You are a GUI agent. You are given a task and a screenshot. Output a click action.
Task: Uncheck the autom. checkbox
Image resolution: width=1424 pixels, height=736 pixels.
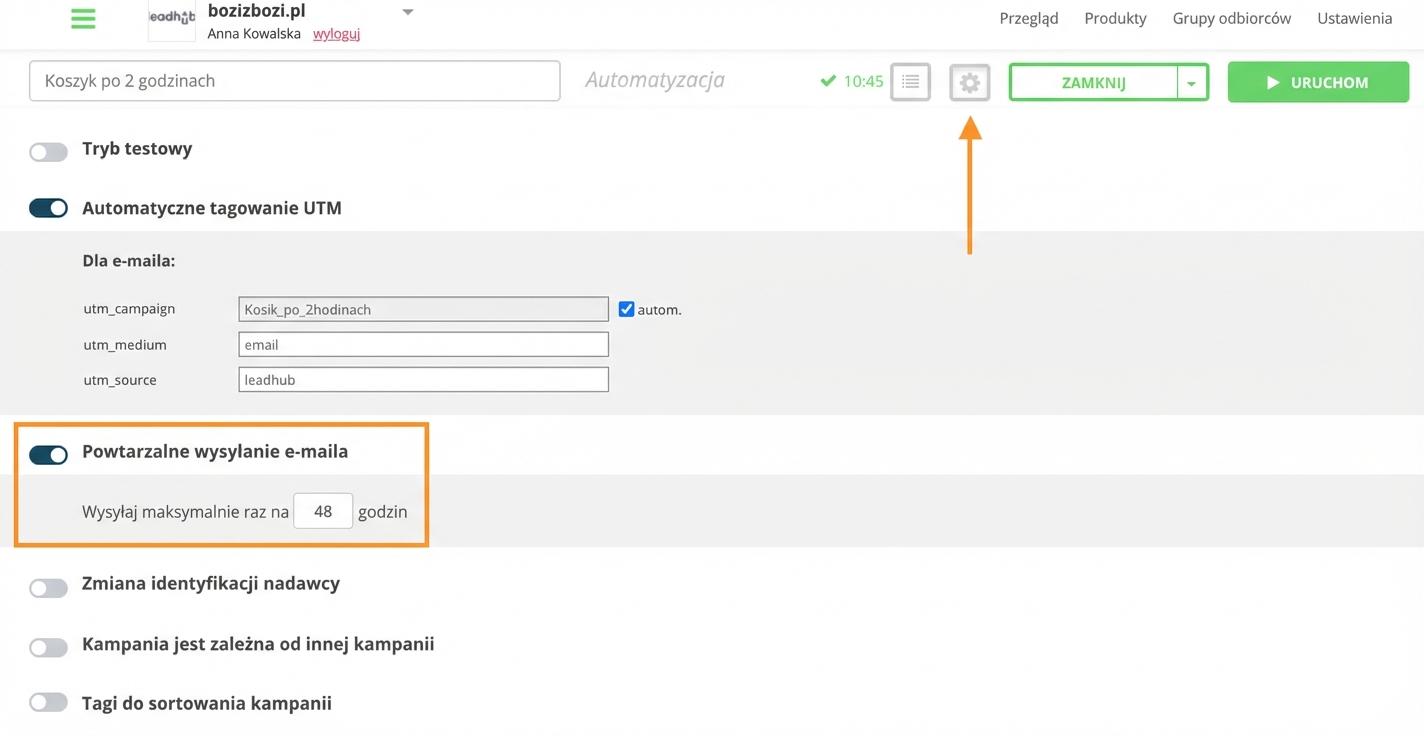click(626, 309)
